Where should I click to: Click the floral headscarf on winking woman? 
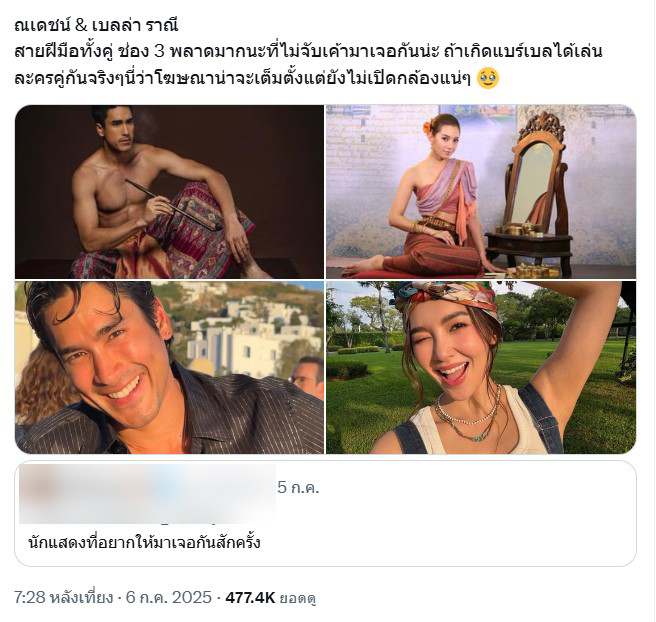click(445, 299)
